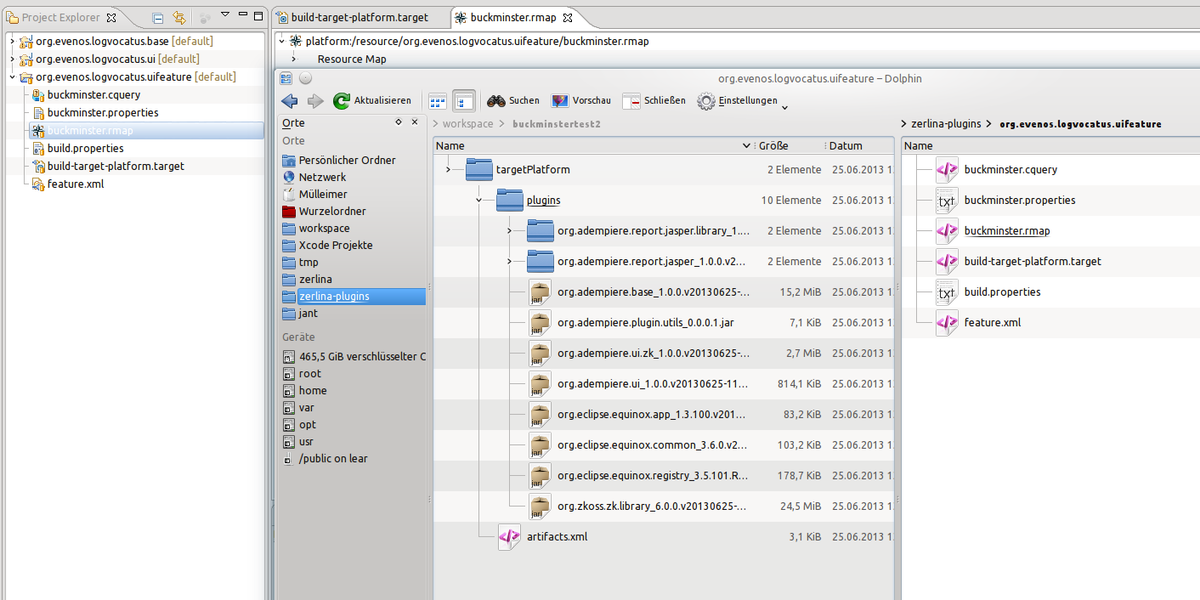Click workspace in the breadcrumb path

(x=467, y=124)
